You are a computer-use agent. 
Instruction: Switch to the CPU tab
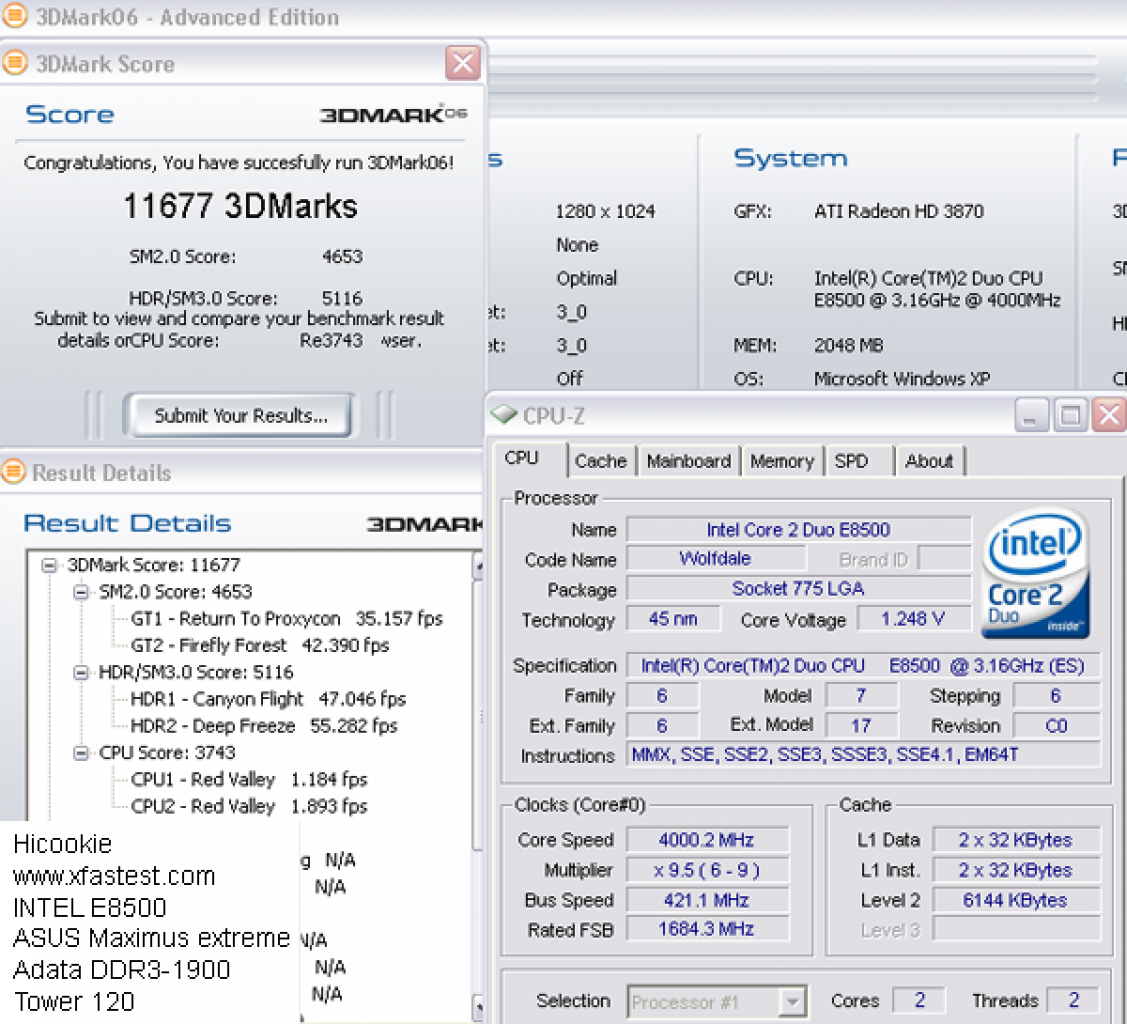click(x=530, y=459)
